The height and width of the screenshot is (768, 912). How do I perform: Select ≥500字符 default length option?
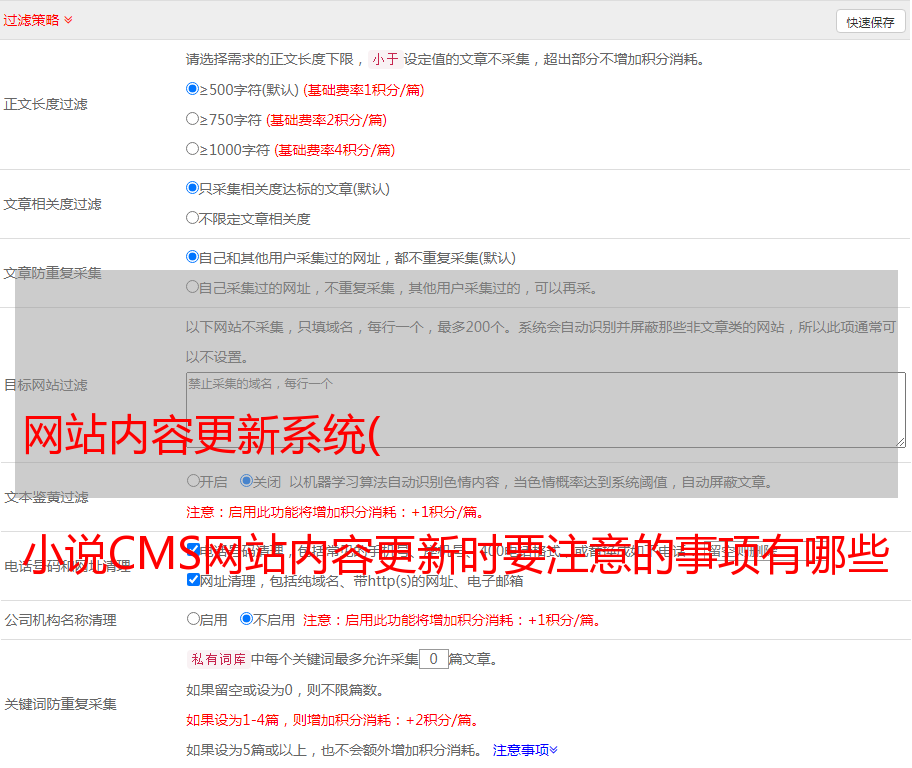pos(193,89)
